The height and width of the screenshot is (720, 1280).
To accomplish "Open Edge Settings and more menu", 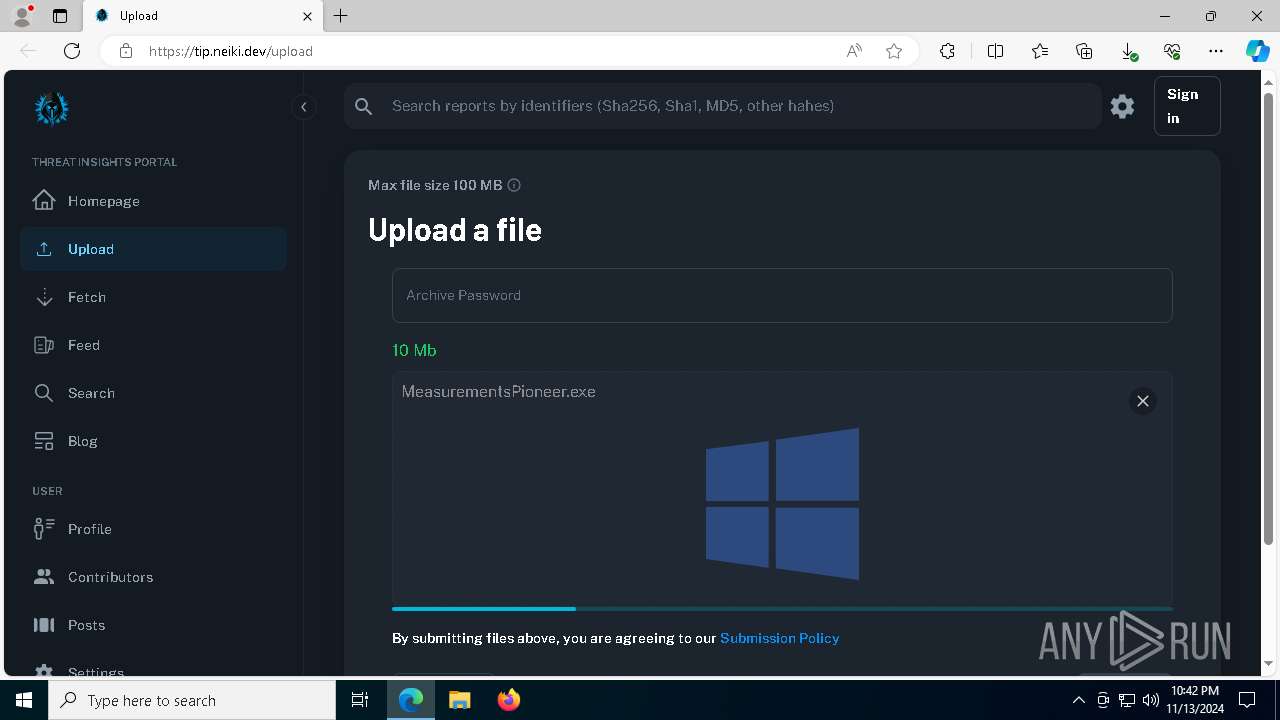I will click(x=1216, y=51).
